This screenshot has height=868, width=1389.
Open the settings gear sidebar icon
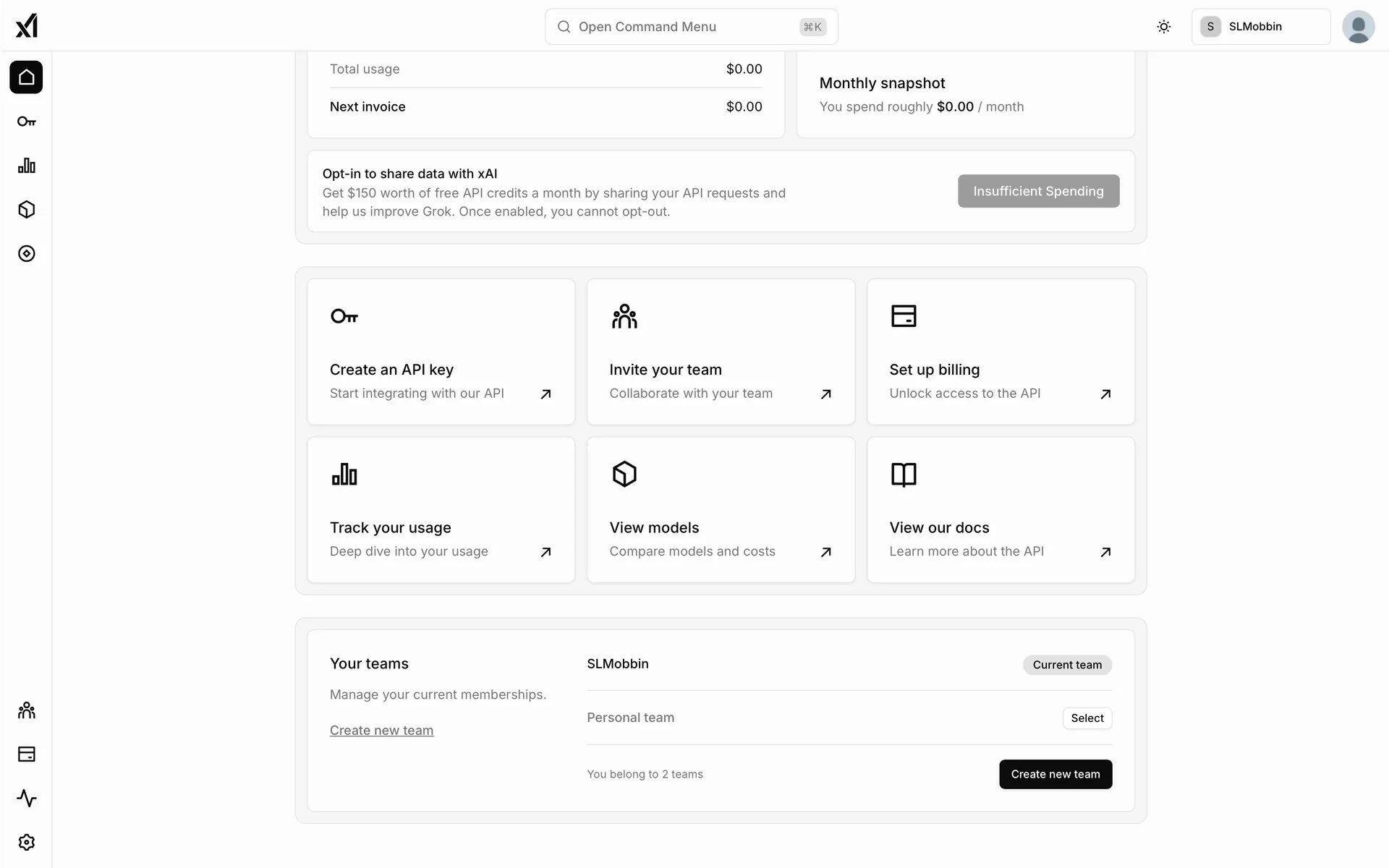click(26, 843)
